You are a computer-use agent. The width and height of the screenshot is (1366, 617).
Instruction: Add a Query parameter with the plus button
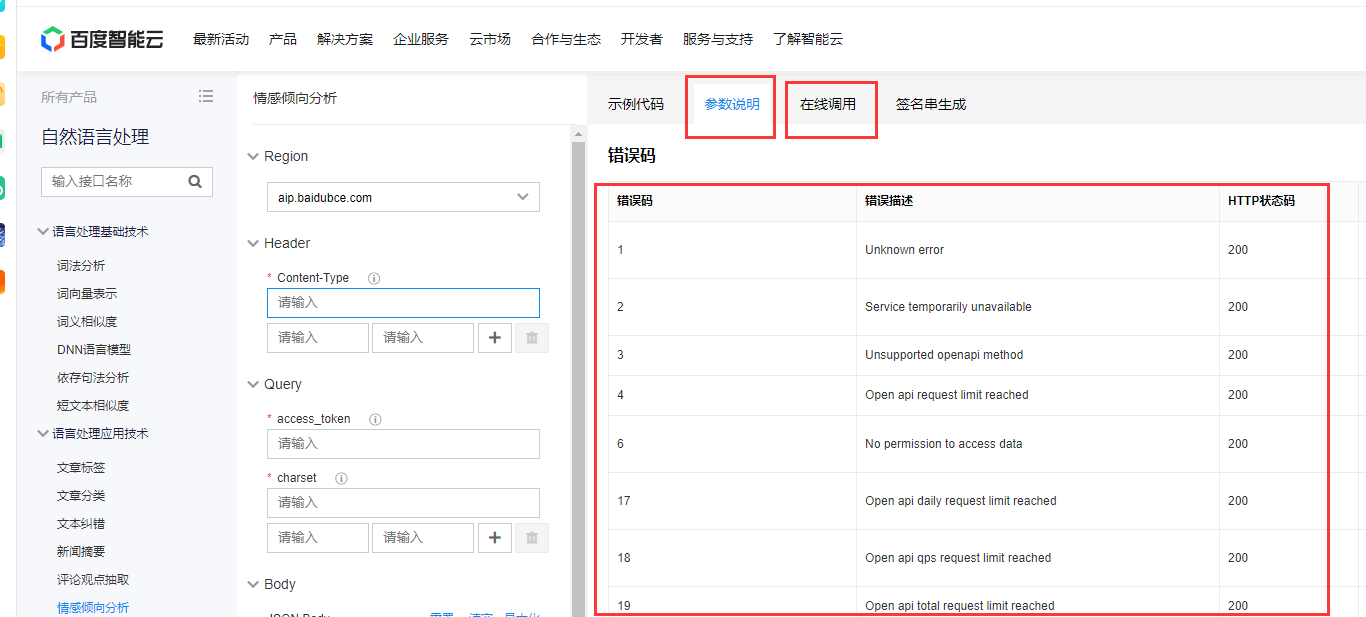[495, 538]
